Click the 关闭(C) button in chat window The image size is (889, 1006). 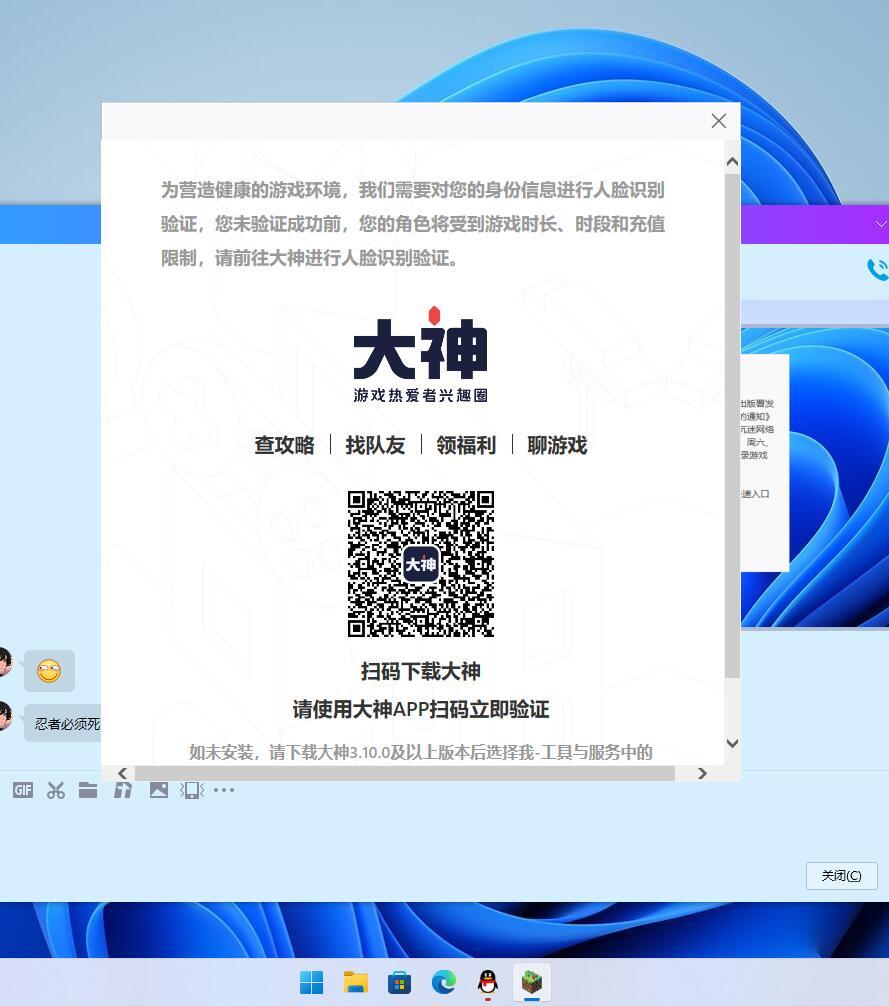pos(842,876)
